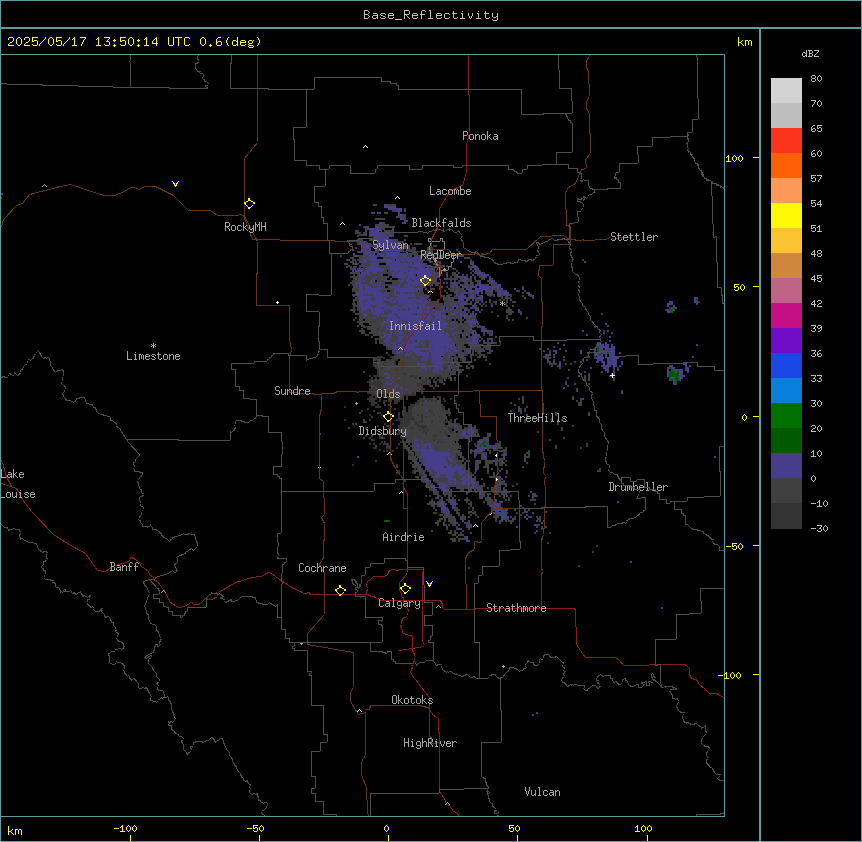Click the Airdrie label
Screen dimensions: 862x842
pos(403,537)
